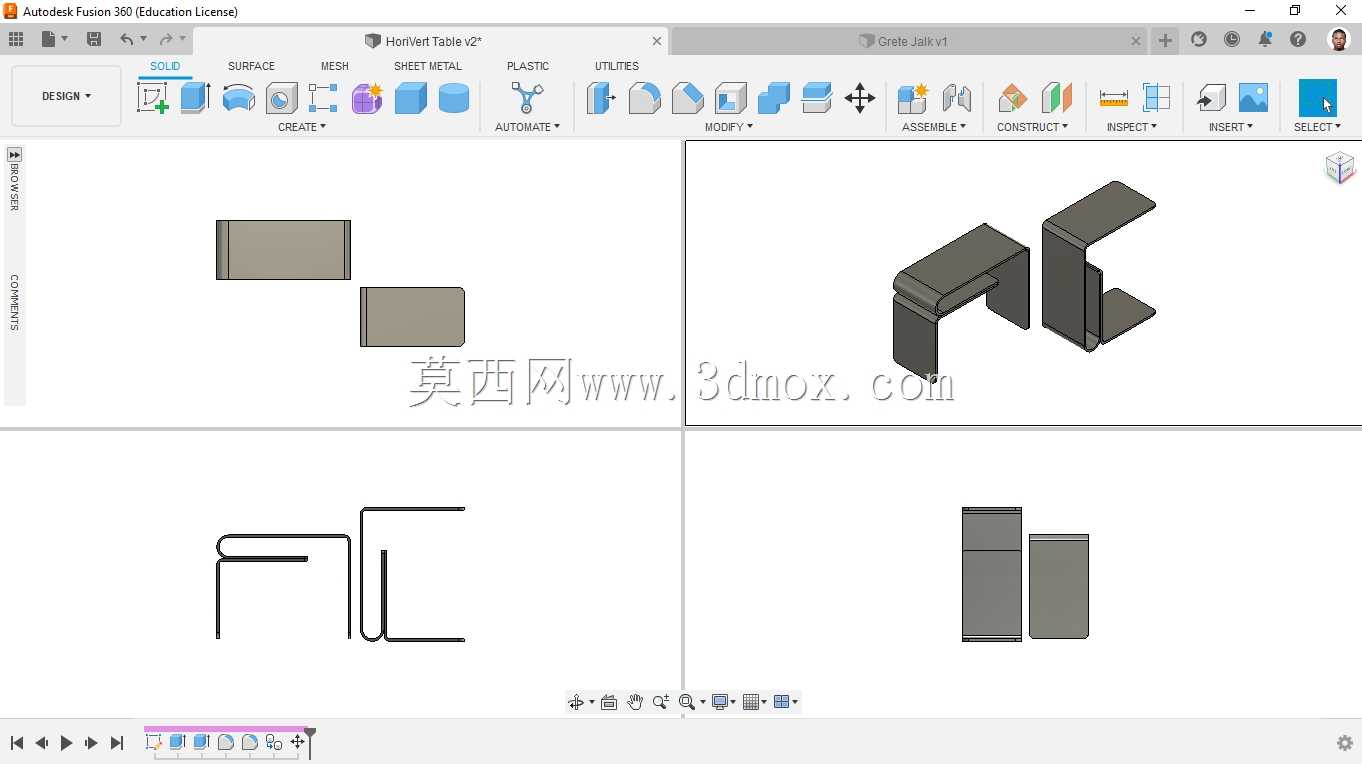
Task: Expand the ASSEMBLE menu
Action: tap(934, 127)
